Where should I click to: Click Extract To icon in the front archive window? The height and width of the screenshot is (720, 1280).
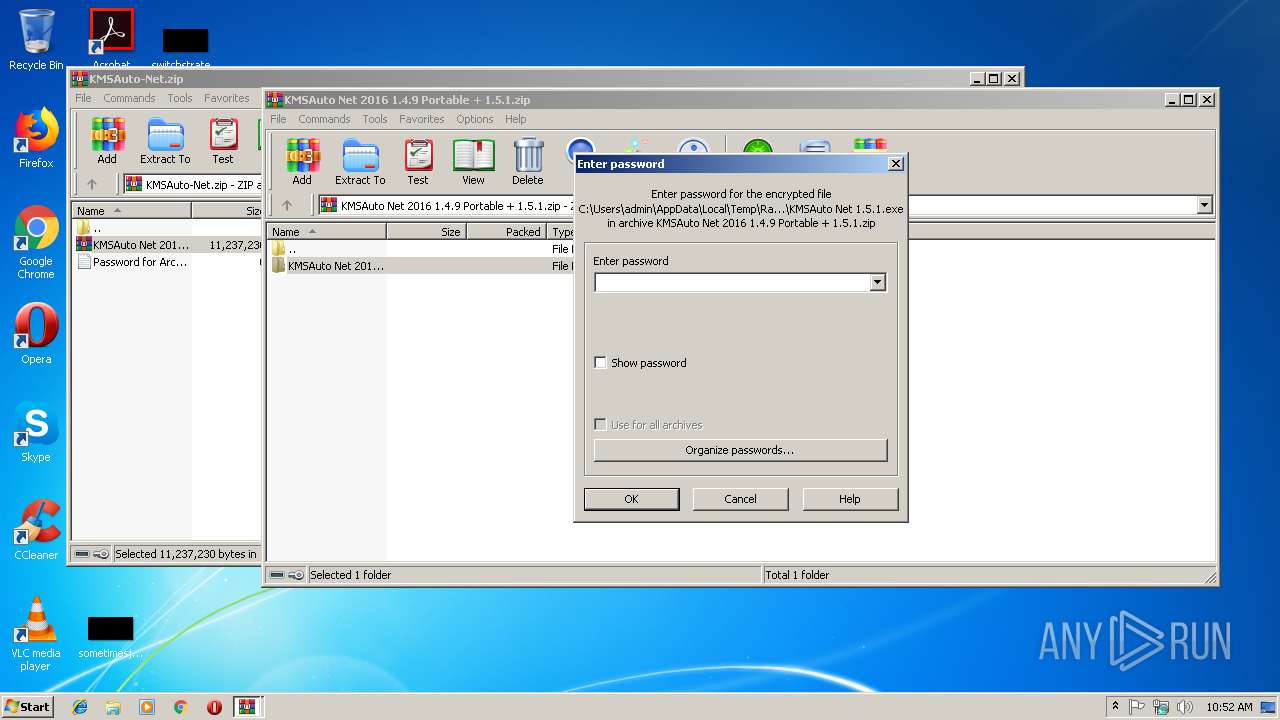[x=360, y=163]
